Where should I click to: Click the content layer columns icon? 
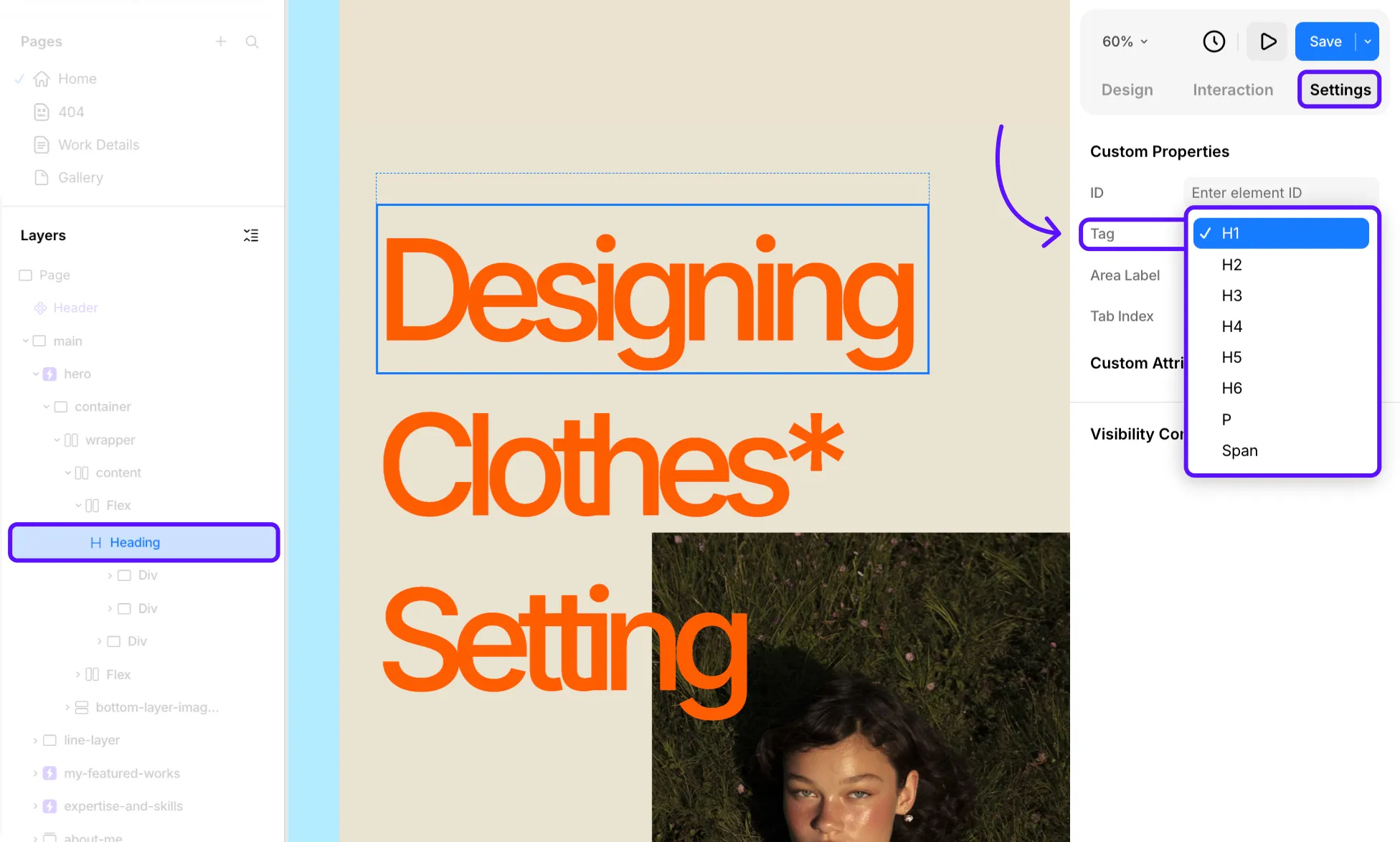(x=82, y=473)
